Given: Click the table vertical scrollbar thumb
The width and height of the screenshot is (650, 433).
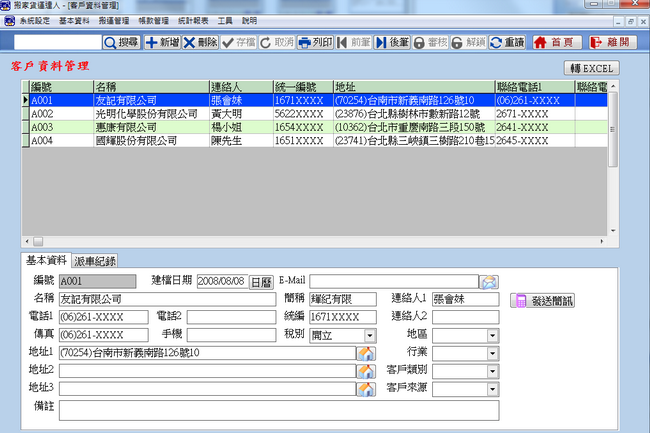Looking at the screenshot, I should click(613, 129).
